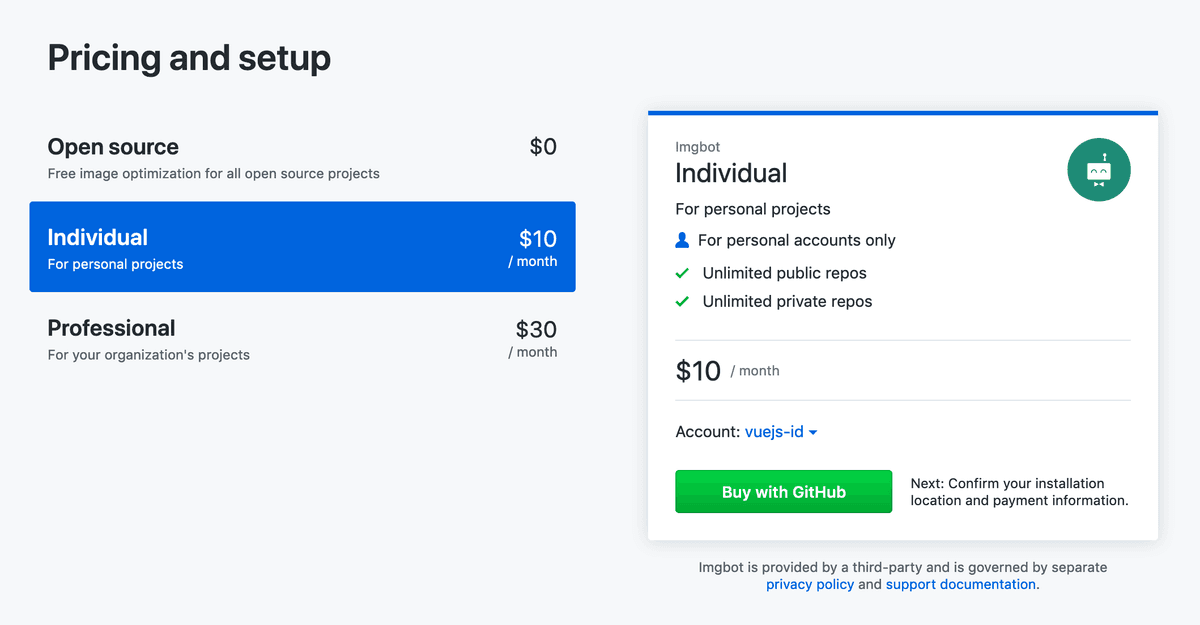Click the checkmark beside Unlimited private repos

[682, 301]
